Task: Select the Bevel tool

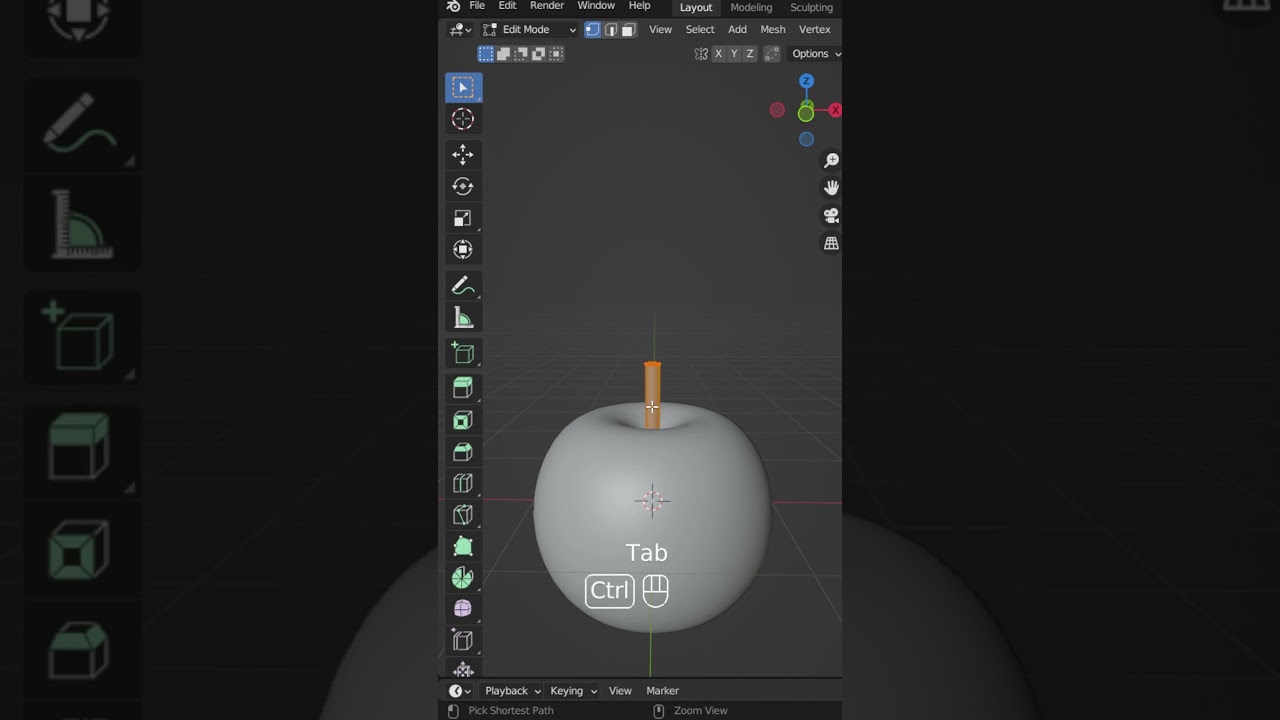Action: click(463, 452)
